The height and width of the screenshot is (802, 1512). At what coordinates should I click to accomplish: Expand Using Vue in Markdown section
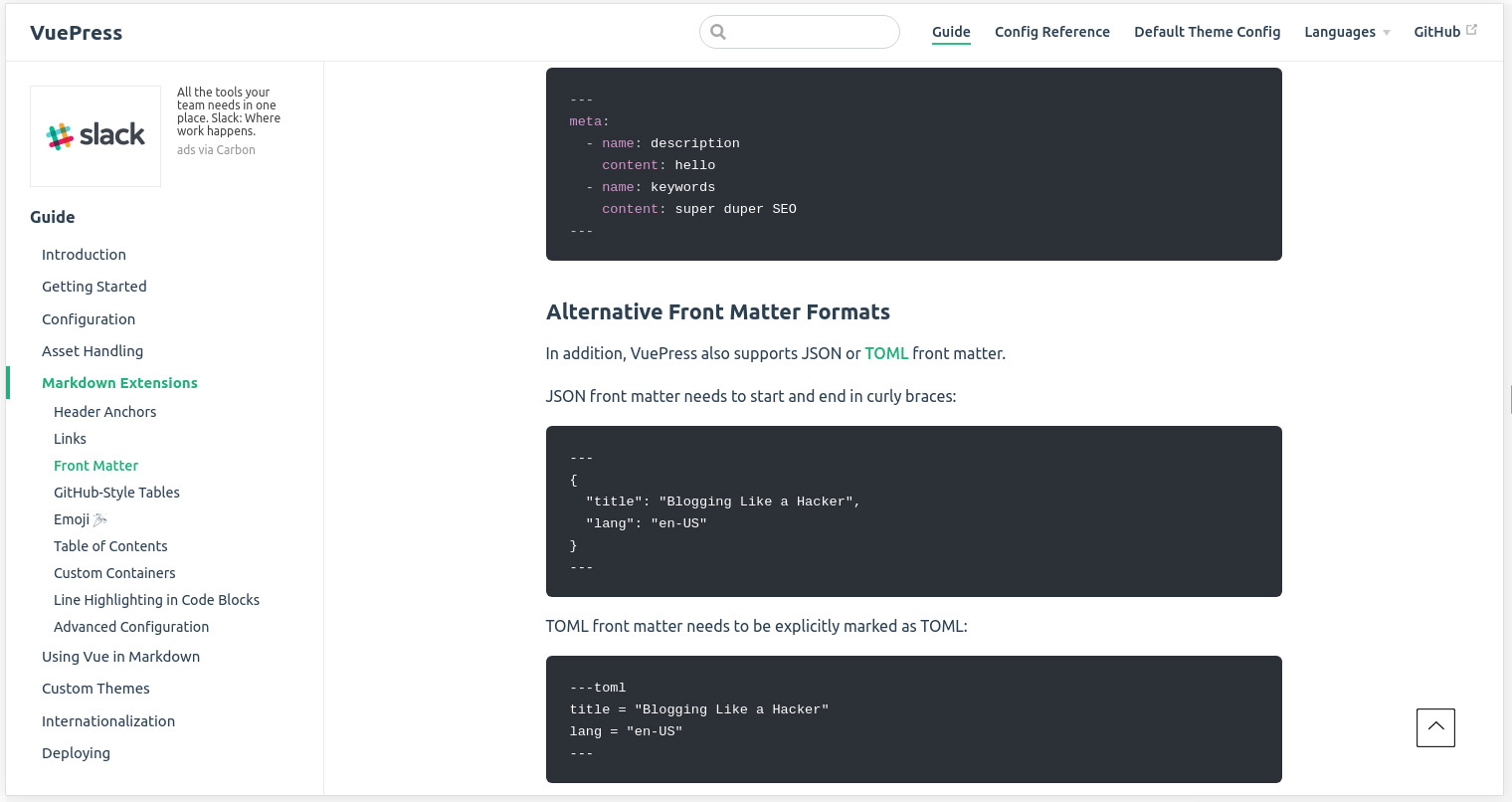point(120,657)
